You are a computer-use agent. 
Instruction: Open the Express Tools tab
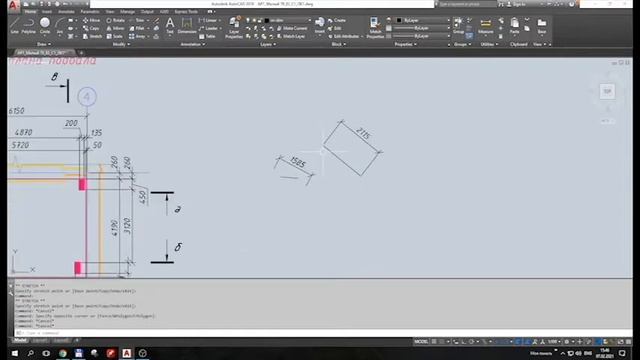point(186,12)
